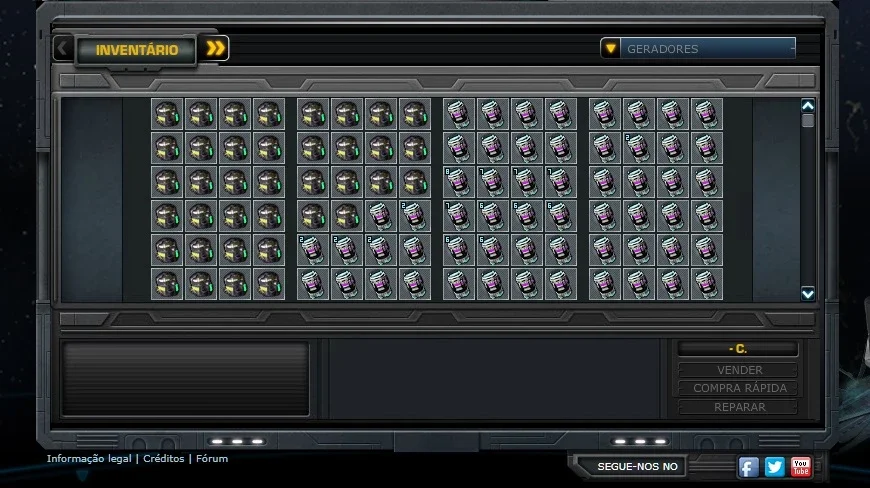Click the inventory scroll down arrow
This screenshot has width=870, height=488.
tap(808, 293)
